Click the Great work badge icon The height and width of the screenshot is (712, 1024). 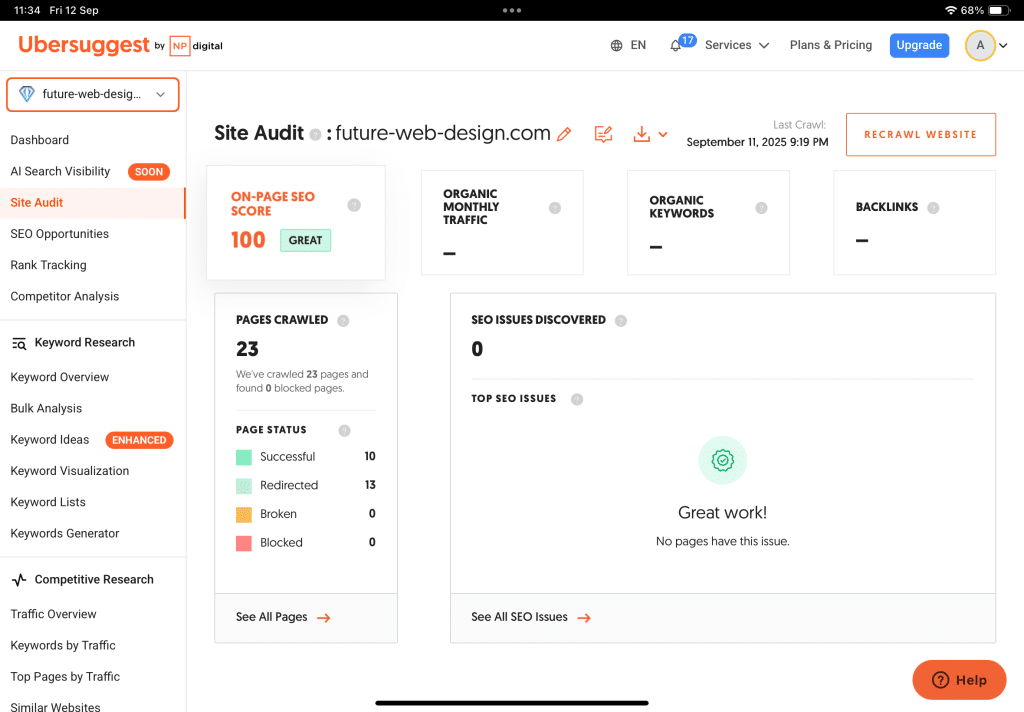[723, 461]
